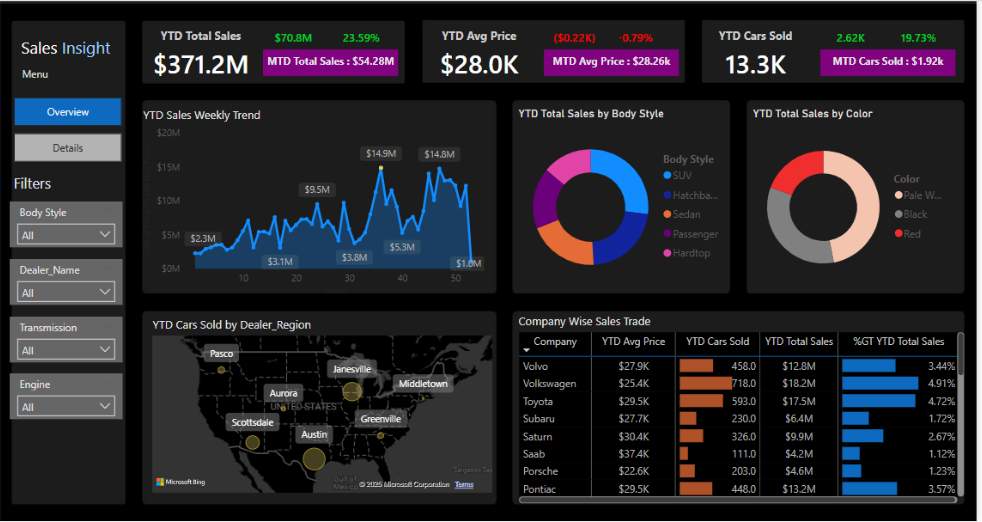This screenshot has width=982, height=522.
Task: Sort table by YTD Avg Price header
Action: click(634, 342)
